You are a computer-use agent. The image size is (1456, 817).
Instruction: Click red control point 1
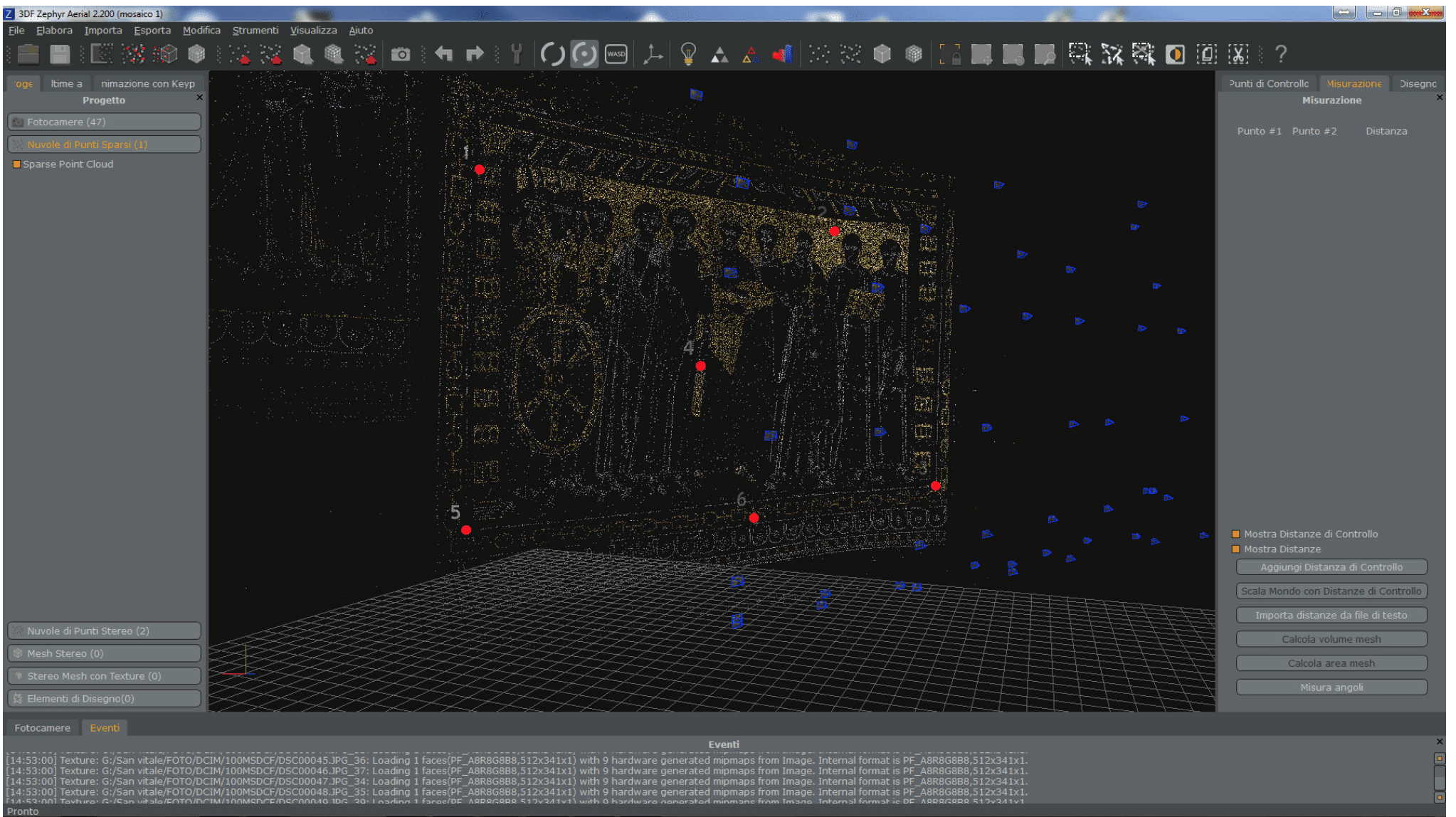pyautogui.click(x=480, y=169)
